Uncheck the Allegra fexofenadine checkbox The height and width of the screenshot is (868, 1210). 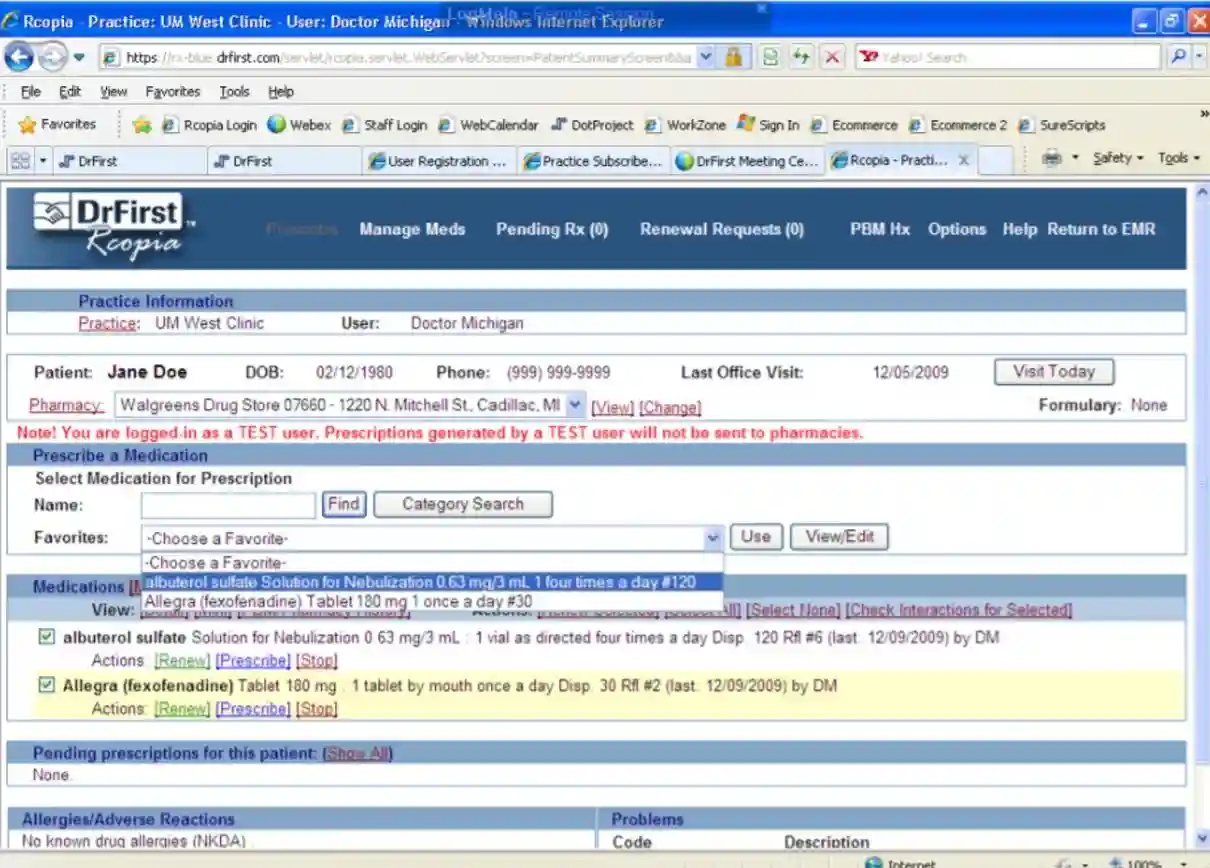point(46,686)
